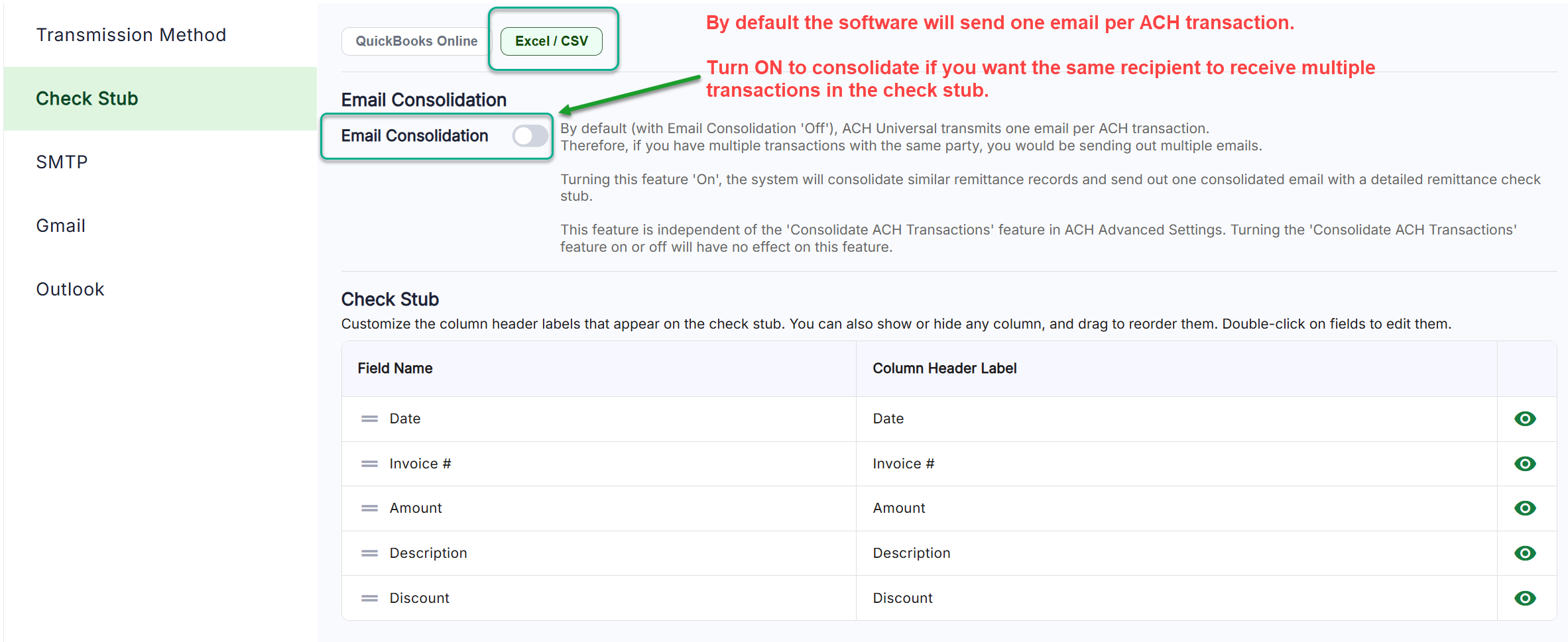Click the Discount row reorder handle
This screenshot has width=1568, height=642.
369,598
